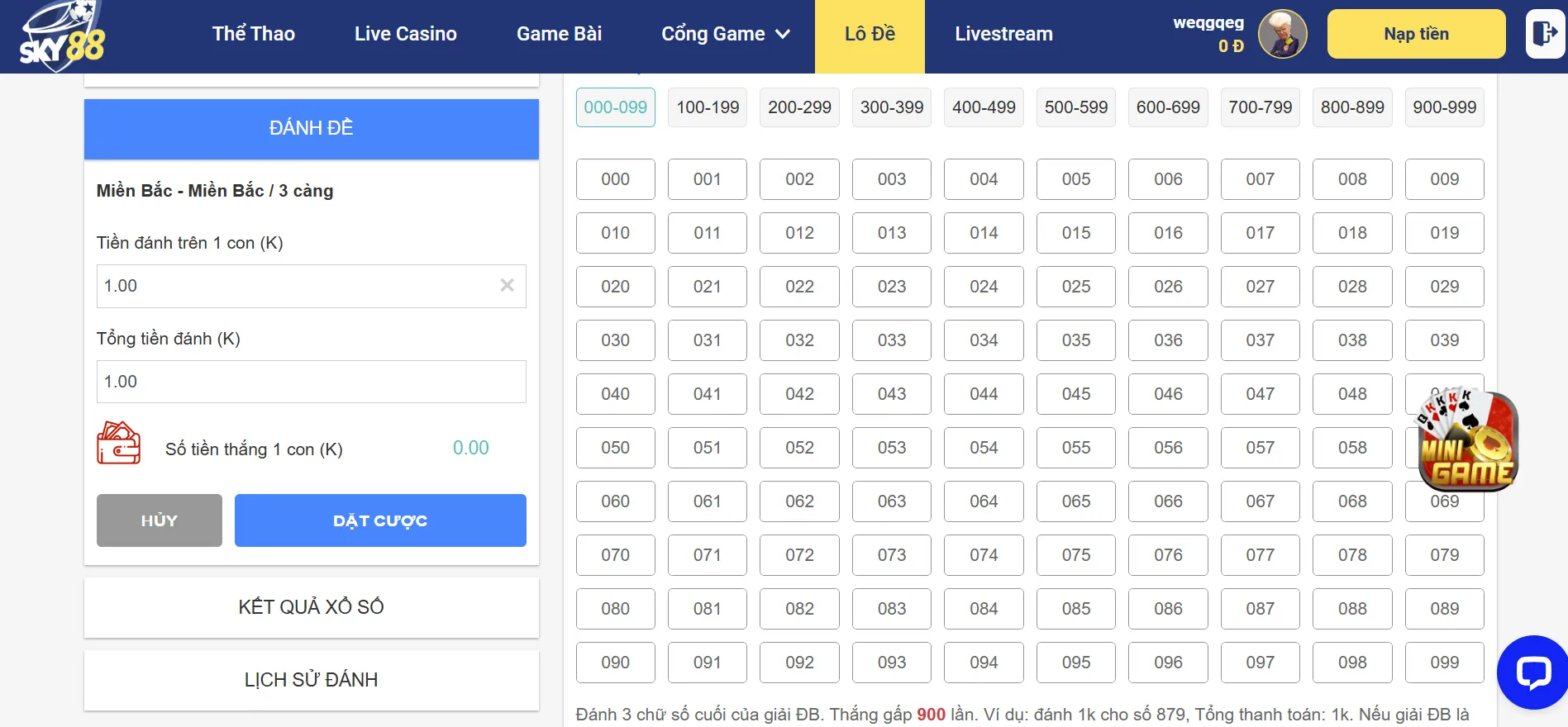Click the red wallet icon
This screenshot has height=727, width=1568.
point(118,444)
